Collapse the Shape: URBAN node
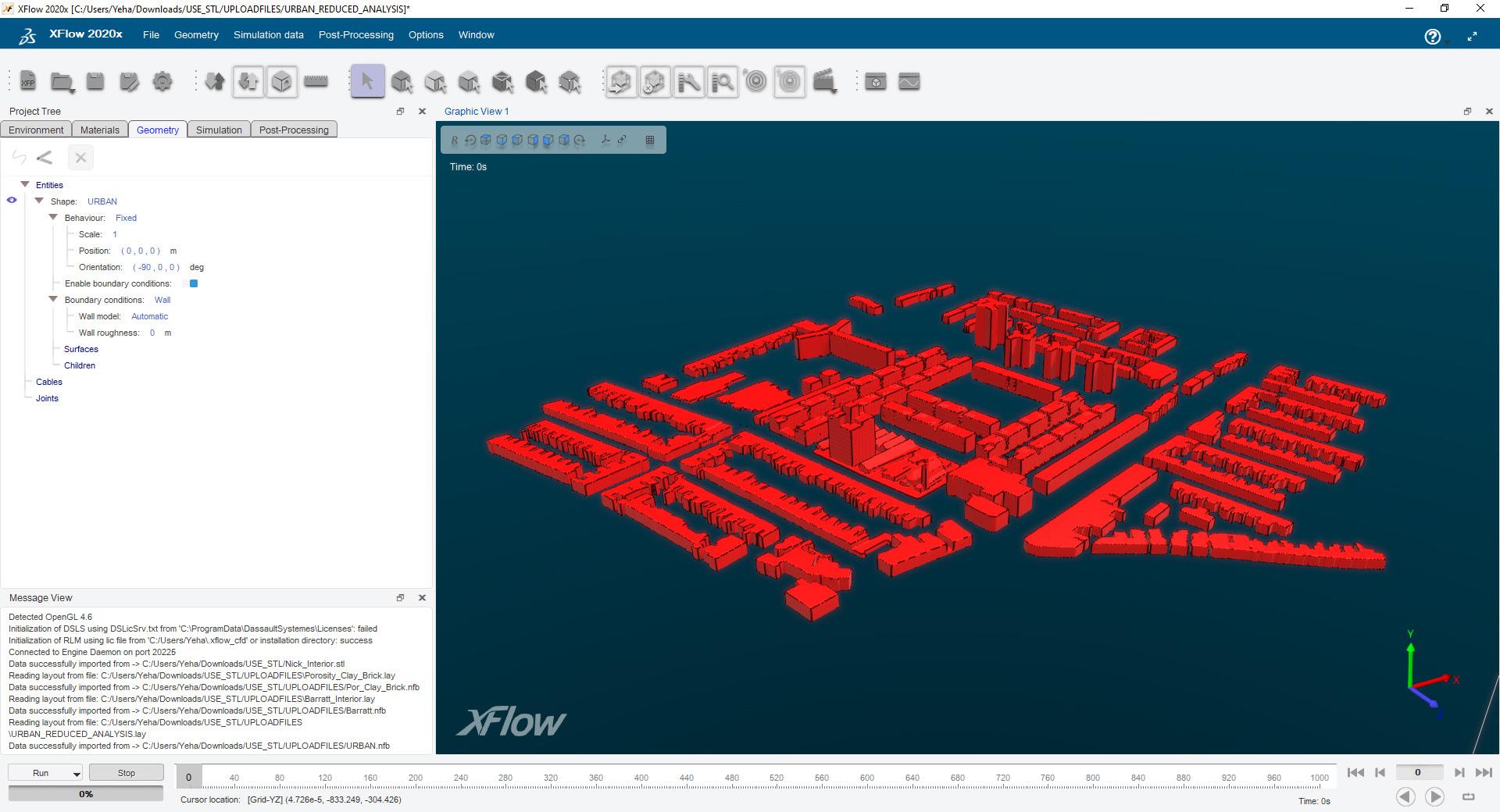 pos(39,201)
